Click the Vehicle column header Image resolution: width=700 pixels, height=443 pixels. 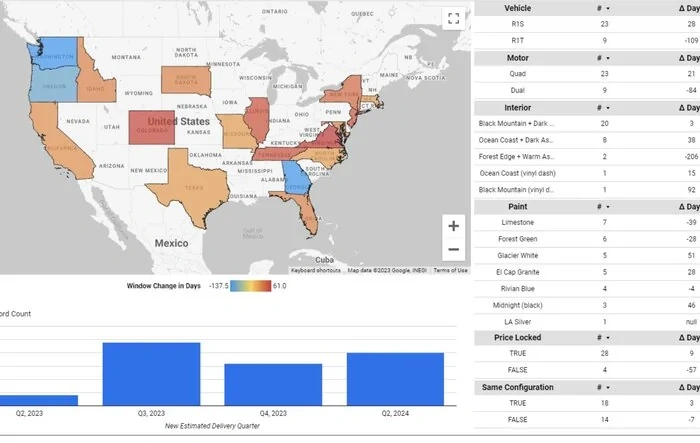coord(517,8)
